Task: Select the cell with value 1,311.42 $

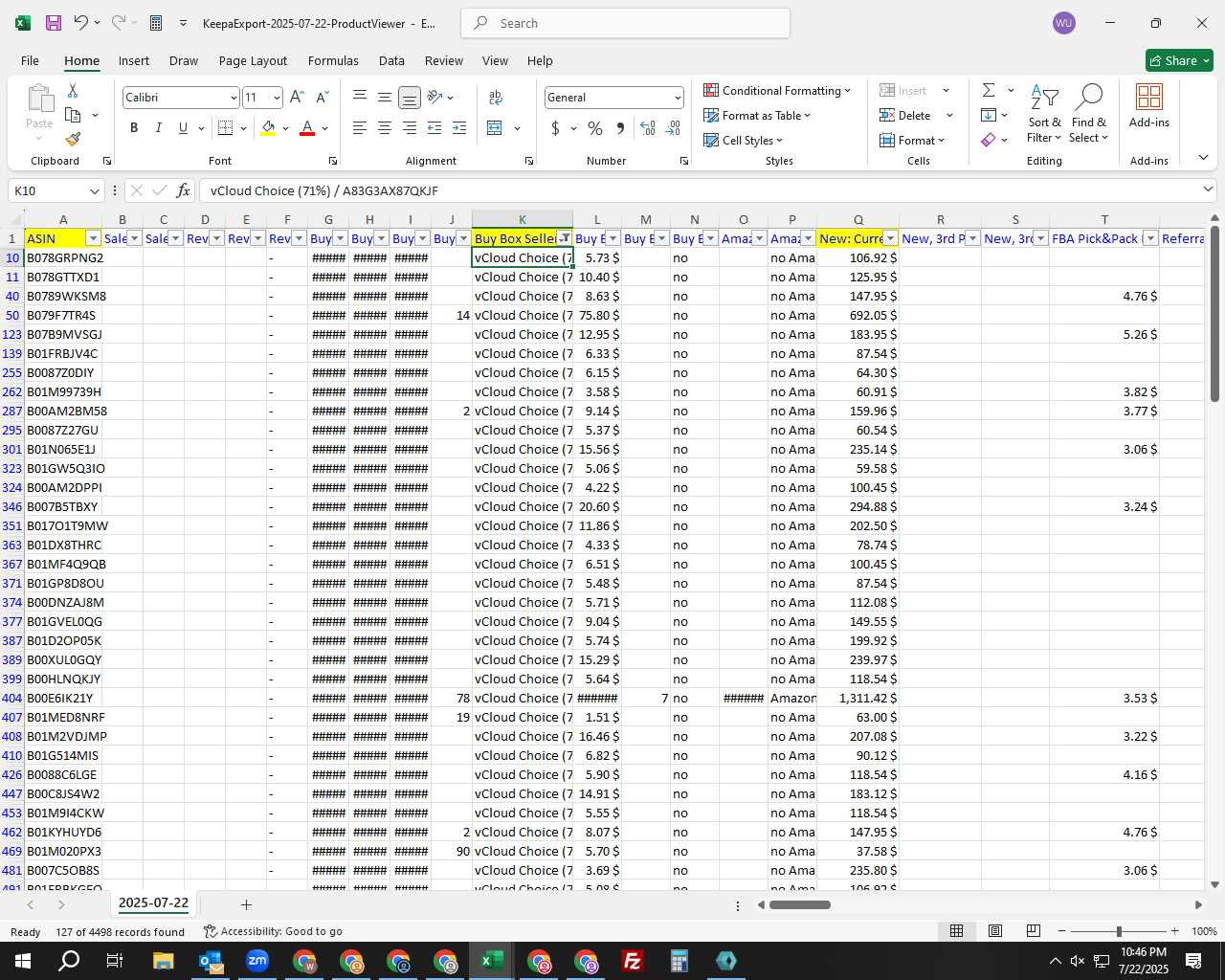Action: pos(857,698)
